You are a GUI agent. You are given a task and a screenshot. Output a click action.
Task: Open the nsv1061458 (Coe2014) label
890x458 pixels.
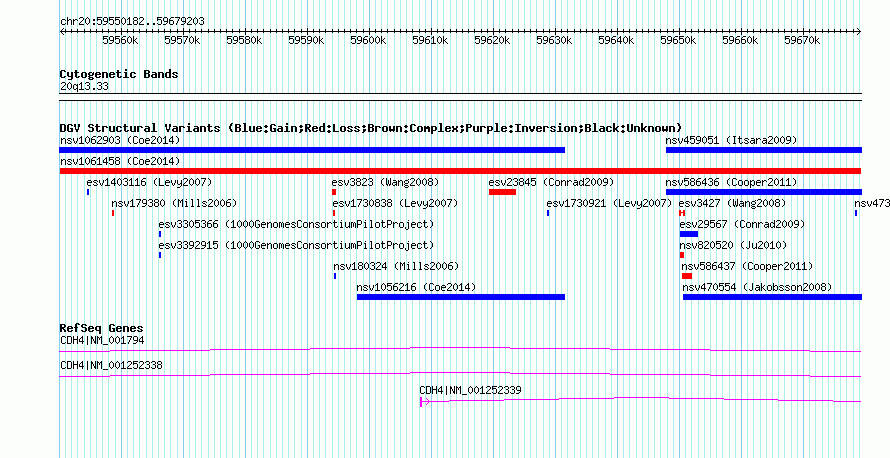(120, 161)
